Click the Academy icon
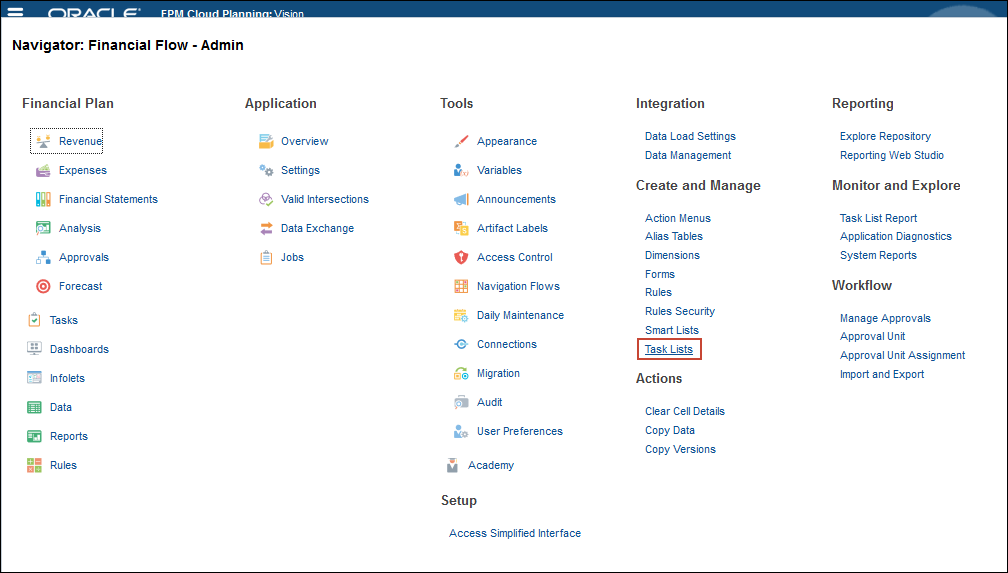 pos(452,465)
